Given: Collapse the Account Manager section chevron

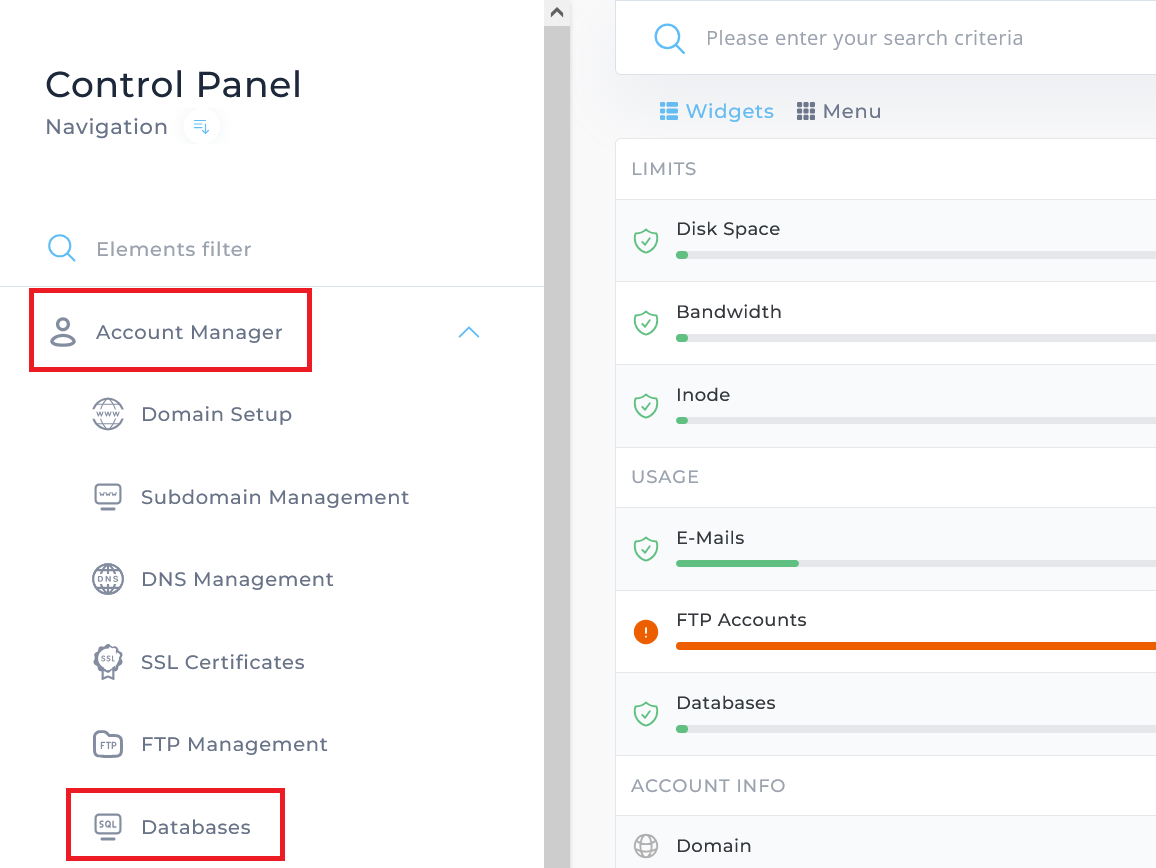Looking at the screenshot, I should pyautogui.click(x=468, y=332).
